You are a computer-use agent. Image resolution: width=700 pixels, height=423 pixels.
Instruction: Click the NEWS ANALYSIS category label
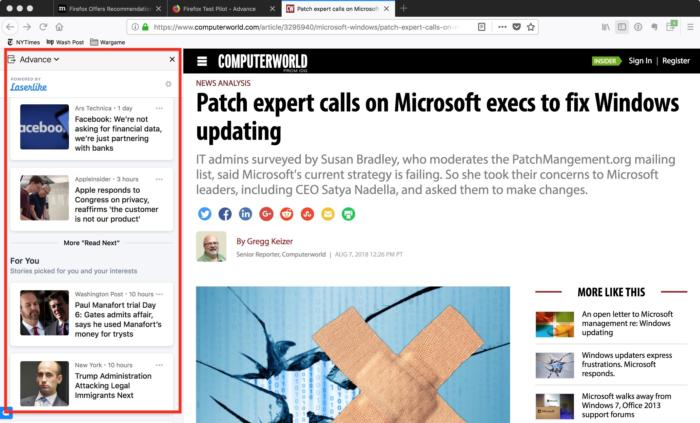[x=223, y=83]
